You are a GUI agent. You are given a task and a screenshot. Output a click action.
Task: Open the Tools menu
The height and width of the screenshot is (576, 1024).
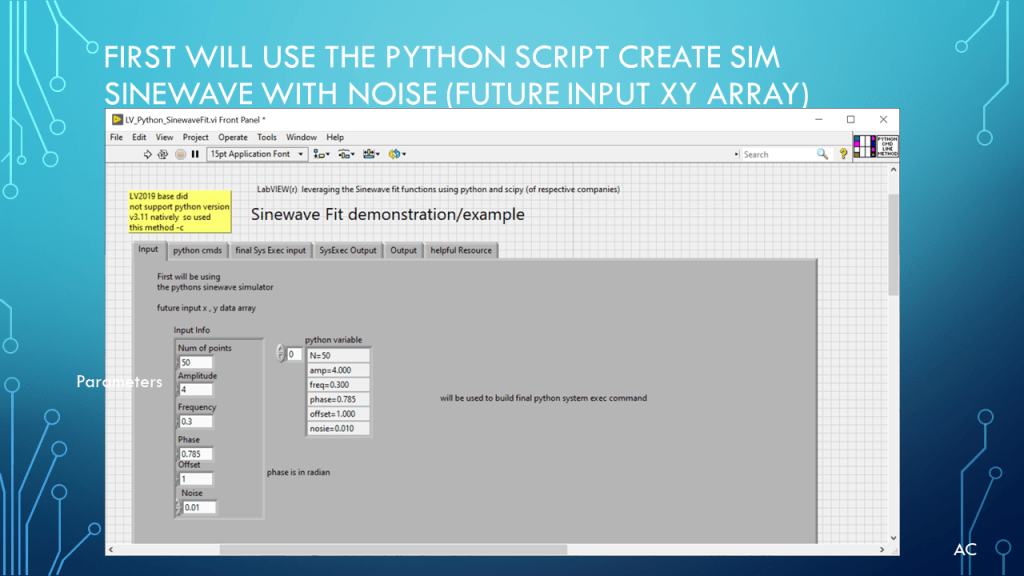click(x=267, y=137)
